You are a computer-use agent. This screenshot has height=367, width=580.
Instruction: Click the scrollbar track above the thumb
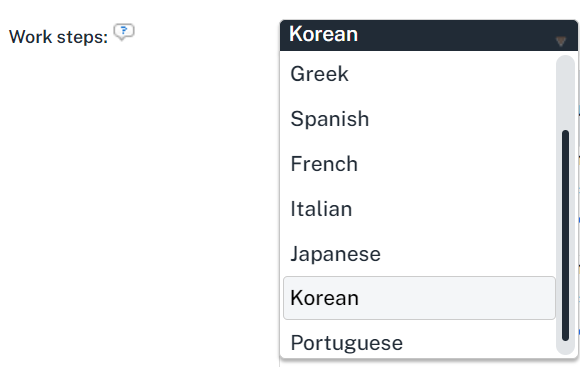point(565,92)
